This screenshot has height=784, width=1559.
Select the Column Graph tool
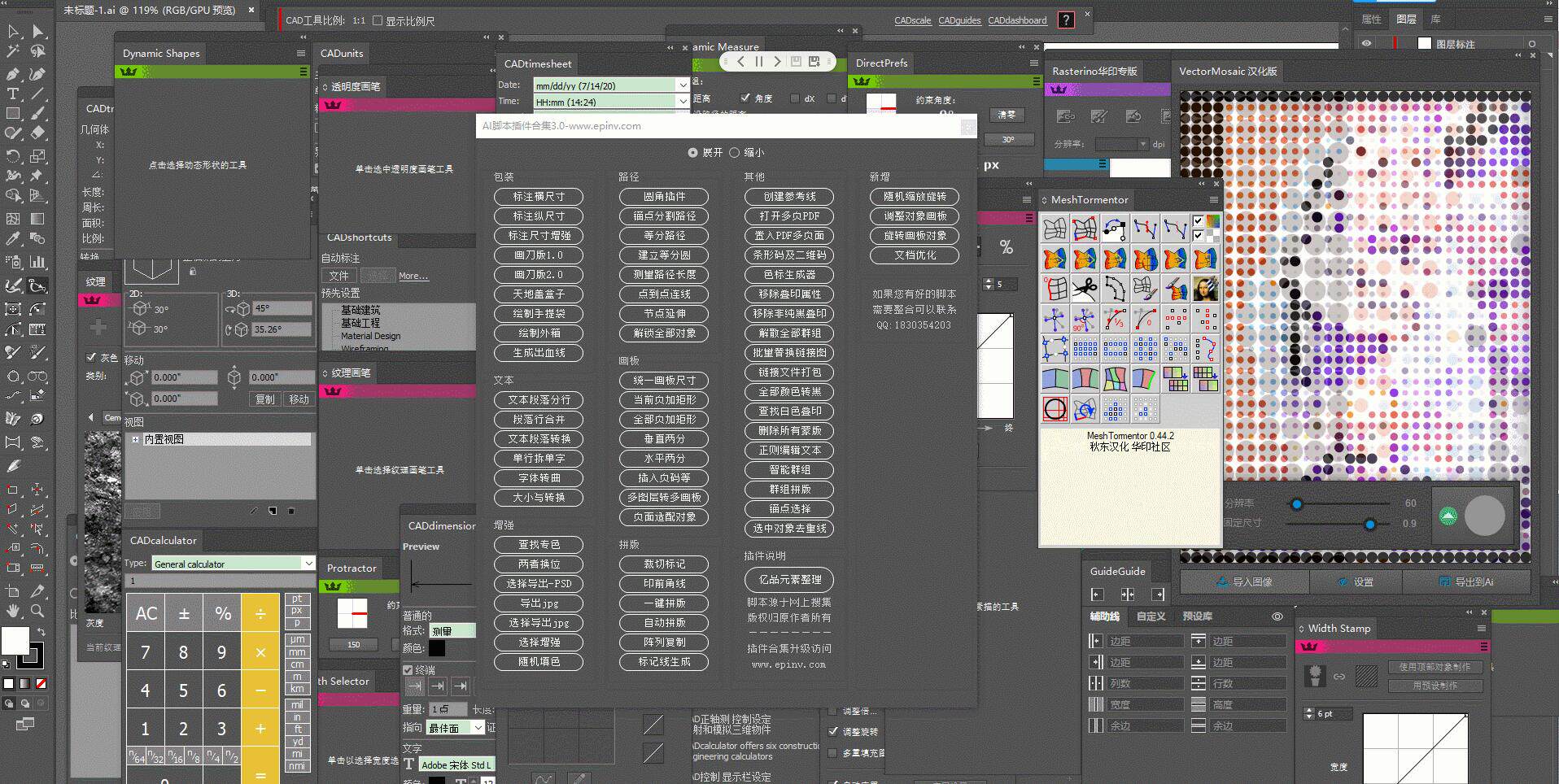pyautogui.click(x=38, y=262)
